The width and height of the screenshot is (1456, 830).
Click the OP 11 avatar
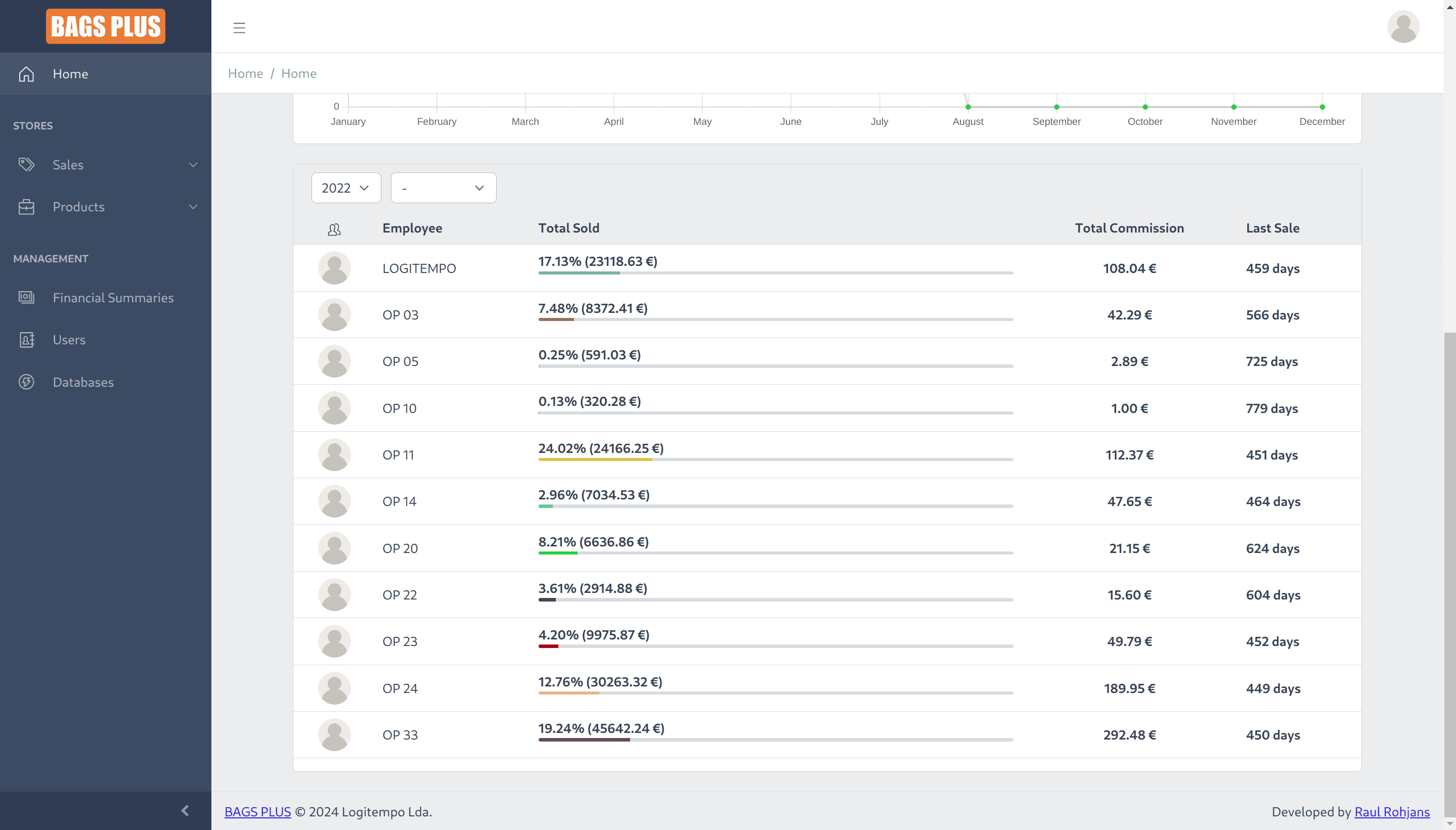(x=334, y=455)
